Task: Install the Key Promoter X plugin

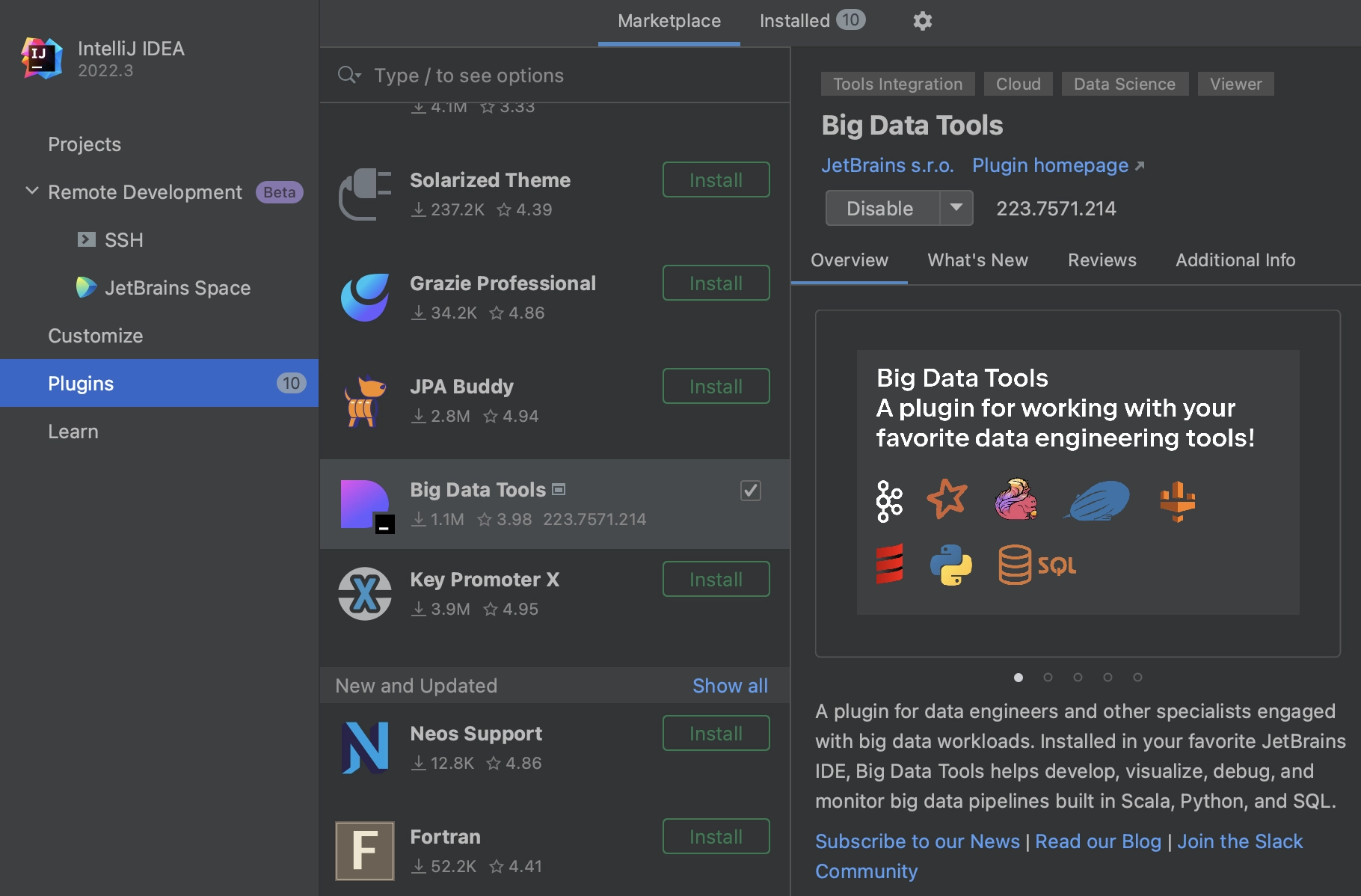Action: pyautogui.click(x=716, y=579)
